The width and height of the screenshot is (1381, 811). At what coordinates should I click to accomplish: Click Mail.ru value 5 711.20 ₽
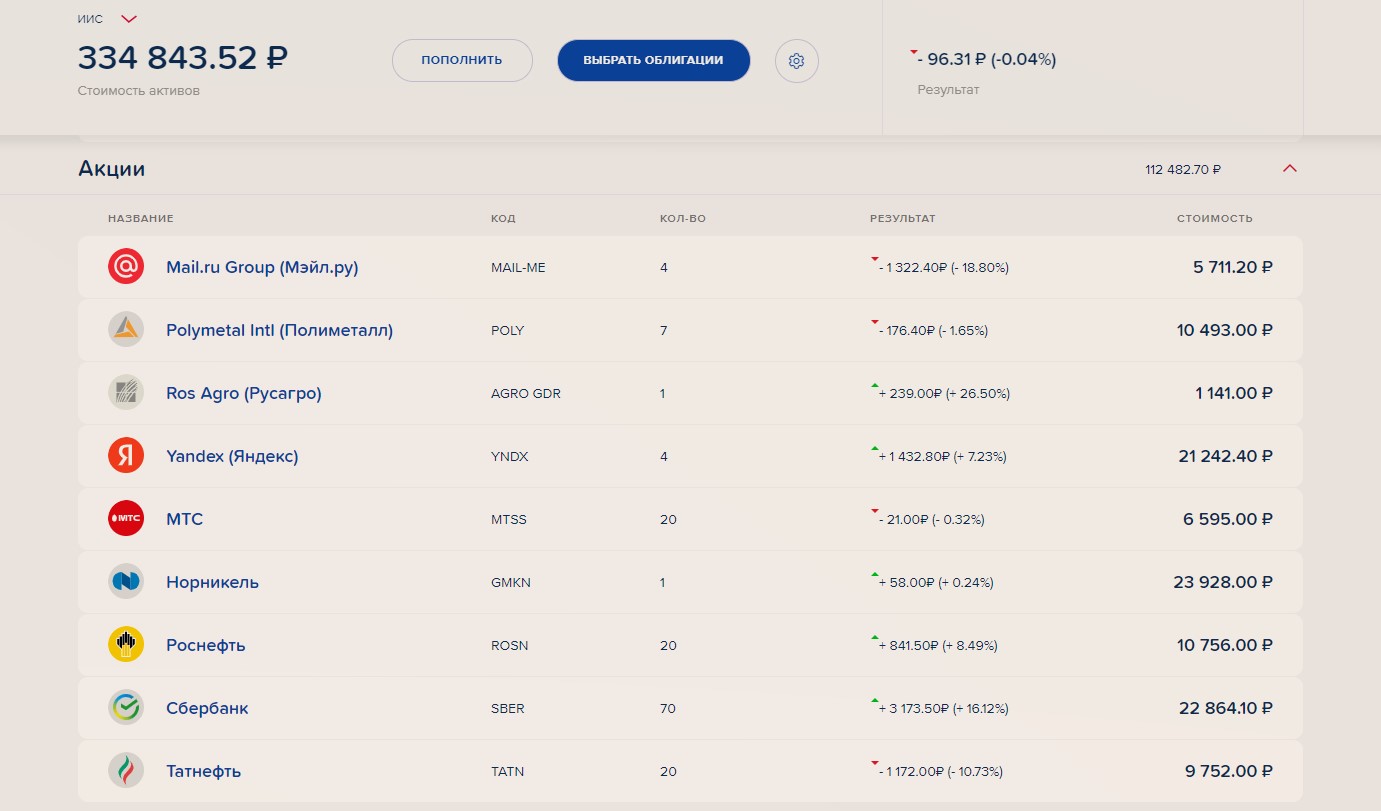click(1233, 268)
